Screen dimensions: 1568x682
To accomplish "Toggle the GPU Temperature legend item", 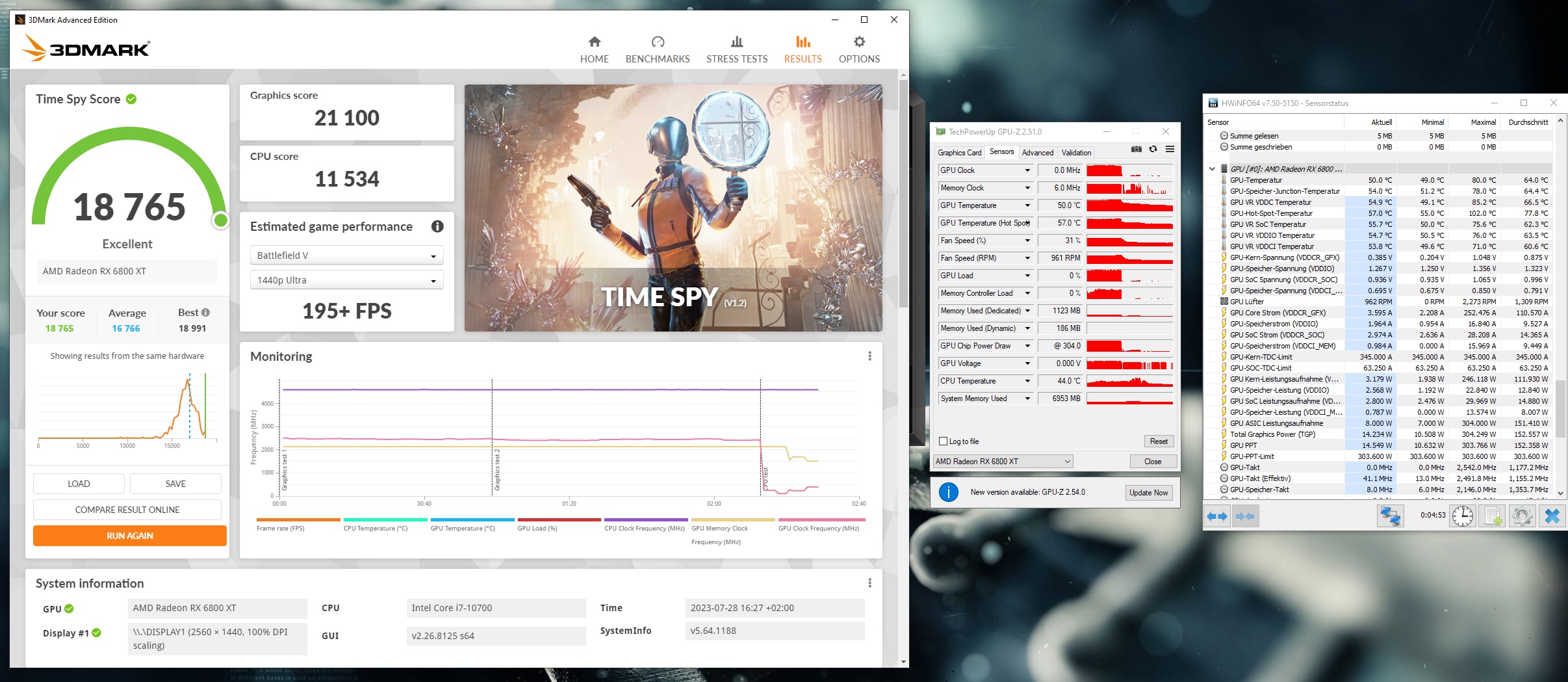I will pyautogui.click(x=472, y=524).
